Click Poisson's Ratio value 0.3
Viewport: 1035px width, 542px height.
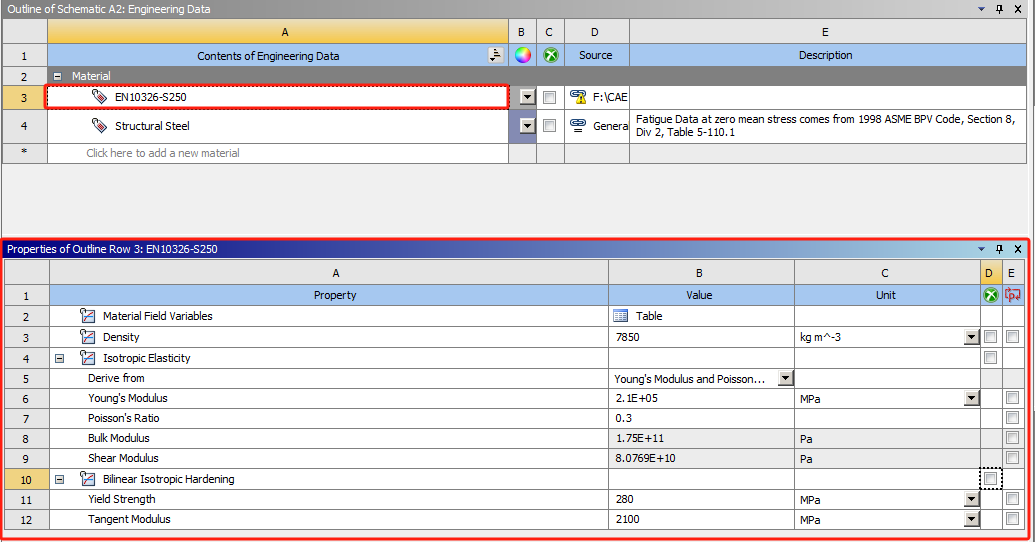pos(624,418)
